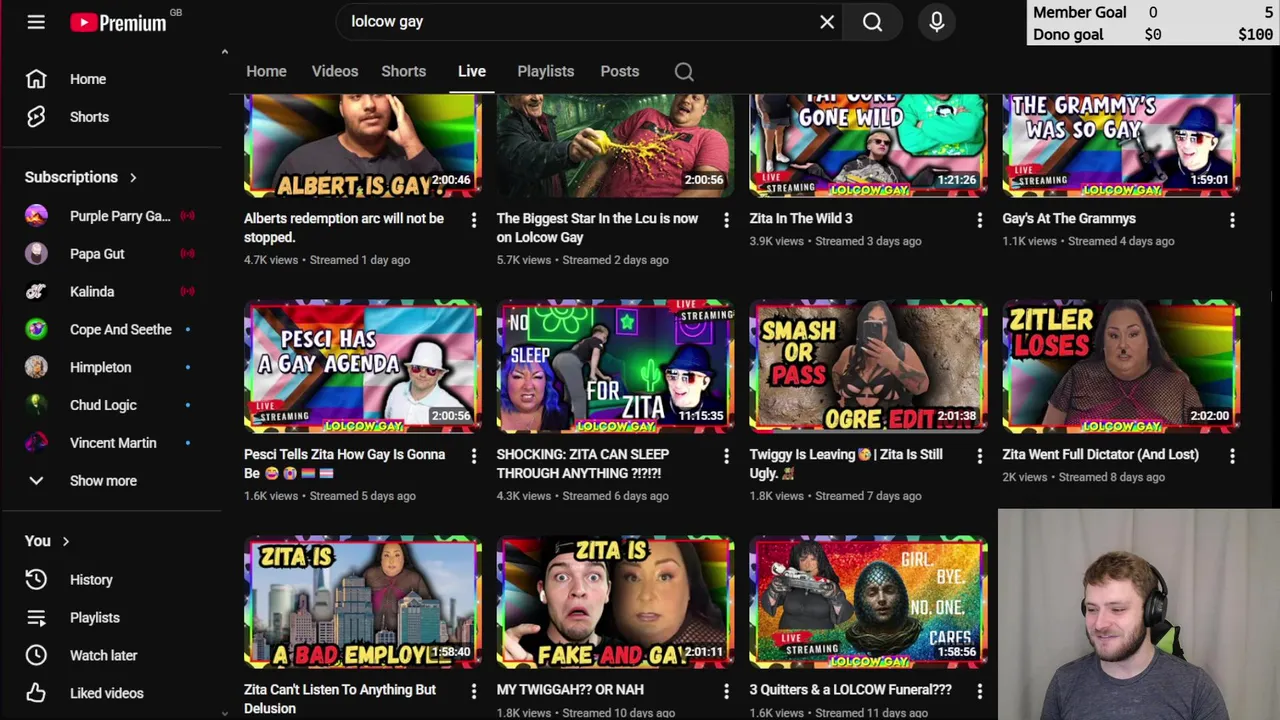This screenshot has width=1280, height=720.
Task: Open options for Twiggy Is Leaving video
Action: pos(980,455)
